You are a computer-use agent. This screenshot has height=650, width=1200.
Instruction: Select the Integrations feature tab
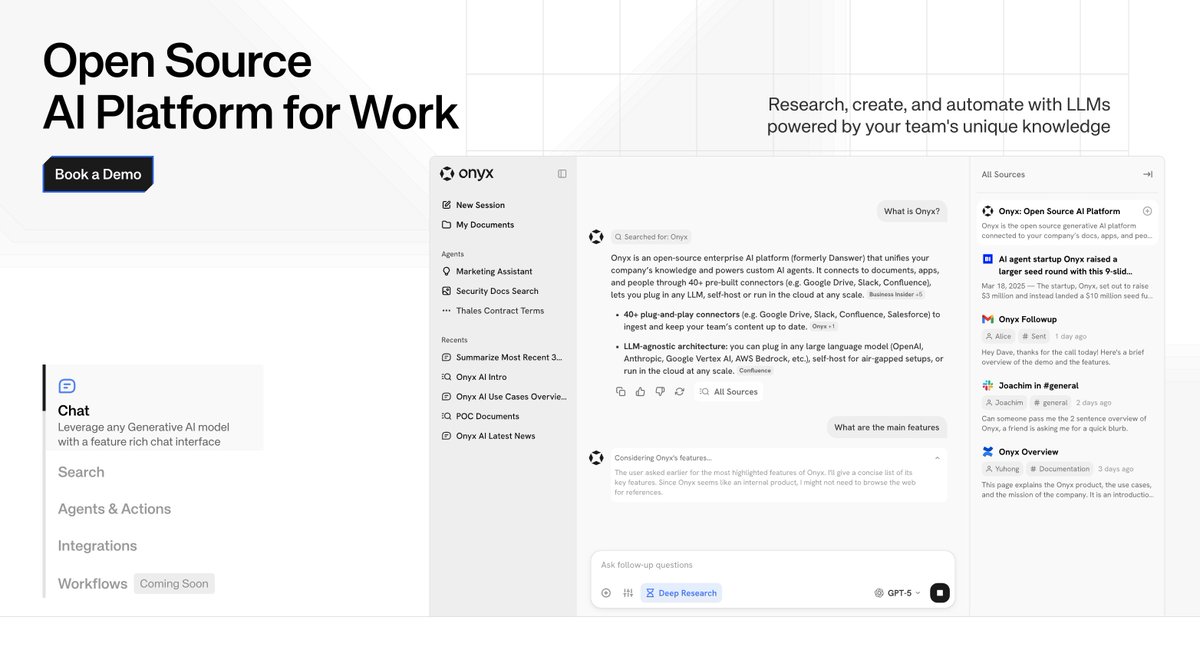[97, 546]
